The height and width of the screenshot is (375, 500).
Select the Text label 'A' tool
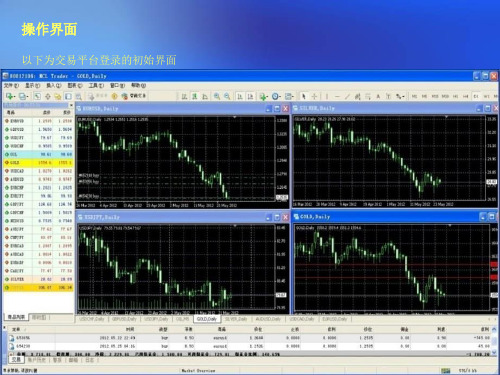point(378,96)
